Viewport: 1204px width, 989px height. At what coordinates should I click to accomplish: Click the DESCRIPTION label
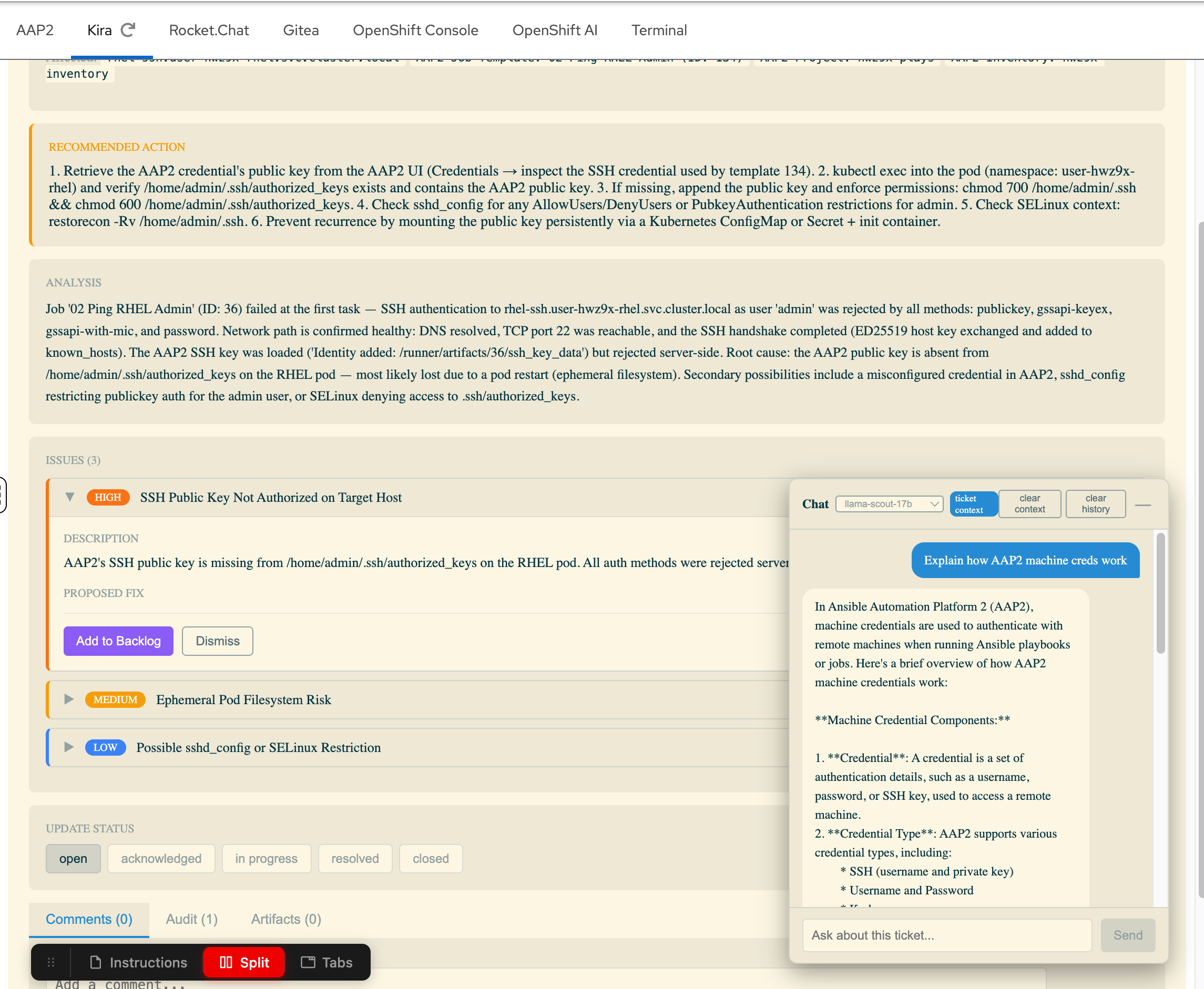coord(101,538)
